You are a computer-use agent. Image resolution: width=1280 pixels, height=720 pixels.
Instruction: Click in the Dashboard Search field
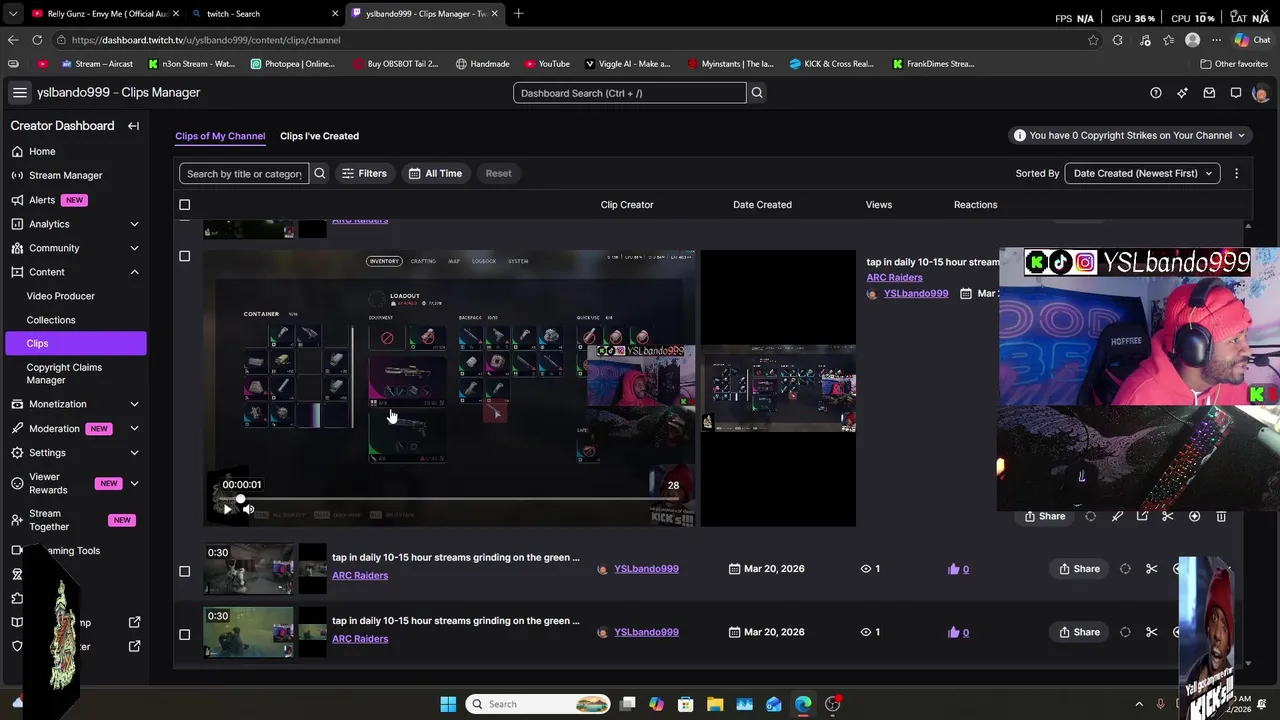630,93
